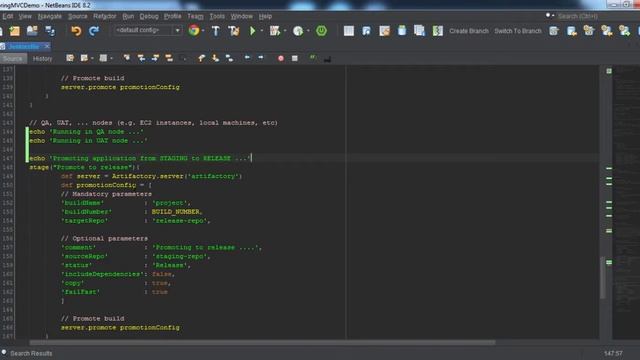640x360 pixels.
Task: Click the 147:57 cursor position indicator
Action: pos(613,353)
